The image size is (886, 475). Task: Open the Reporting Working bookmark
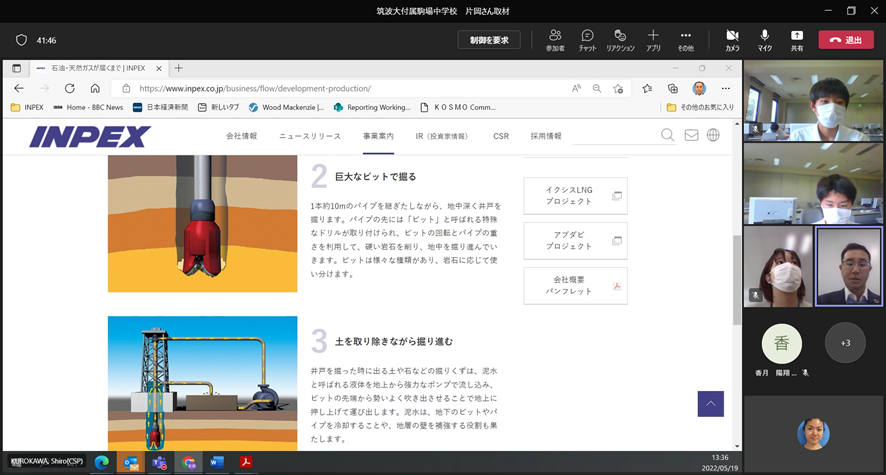(x=372, y=107)
